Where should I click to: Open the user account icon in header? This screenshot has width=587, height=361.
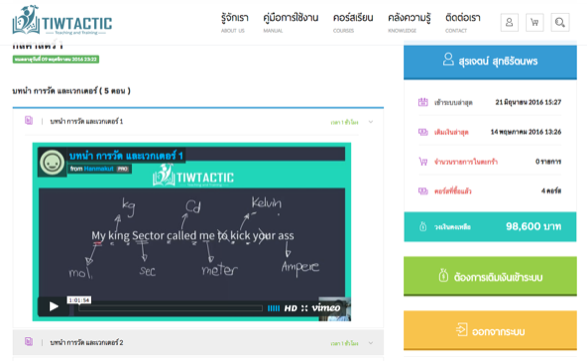[x=510, y=22]
